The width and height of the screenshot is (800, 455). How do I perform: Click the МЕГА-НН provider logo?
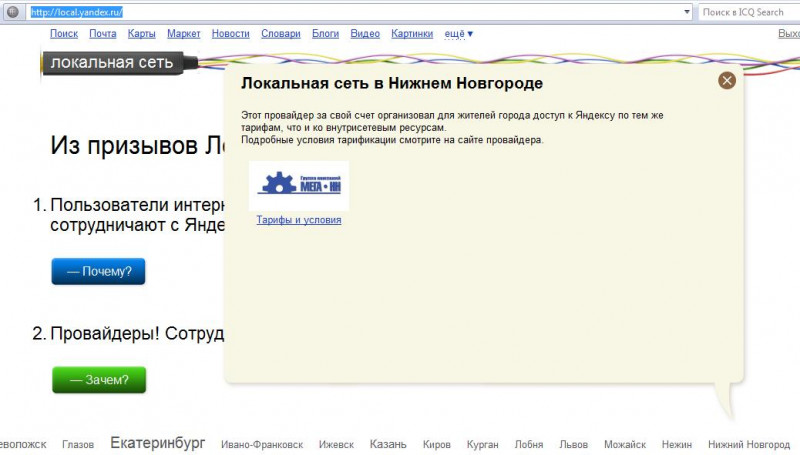(299, 186)
